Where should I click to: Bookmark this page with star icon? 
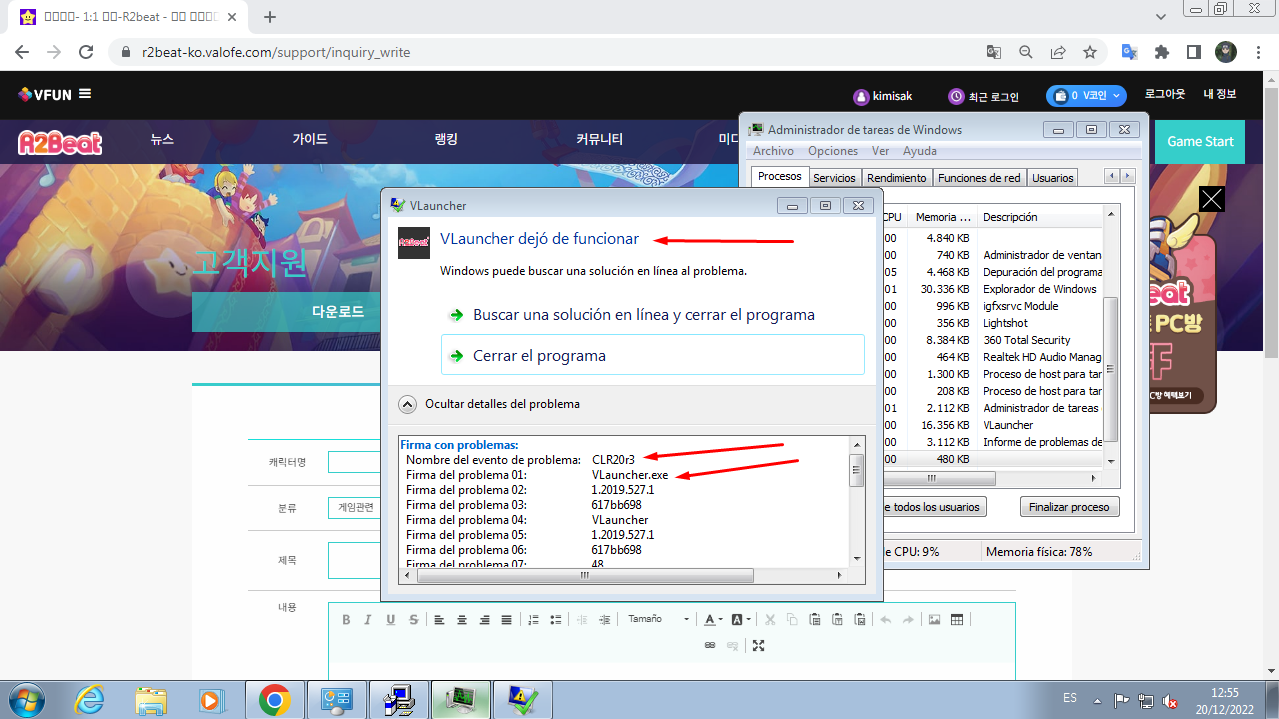point(1090,52)
